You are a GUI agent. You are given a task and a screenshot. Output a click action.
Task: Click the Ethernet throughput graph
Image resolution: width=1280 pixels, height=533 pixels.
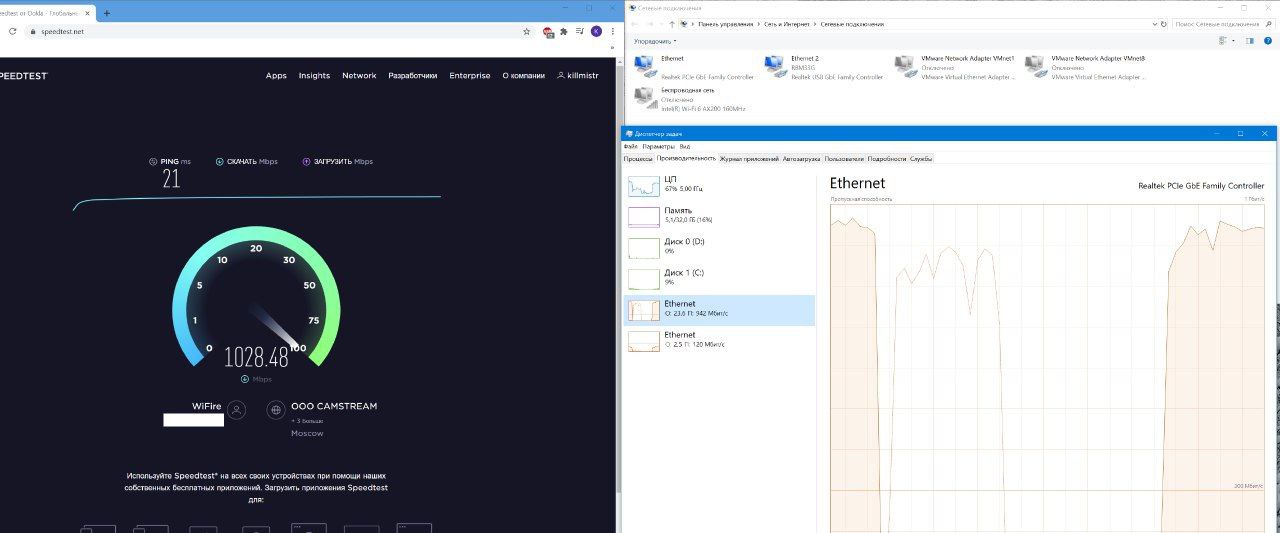click(1047, 368)
